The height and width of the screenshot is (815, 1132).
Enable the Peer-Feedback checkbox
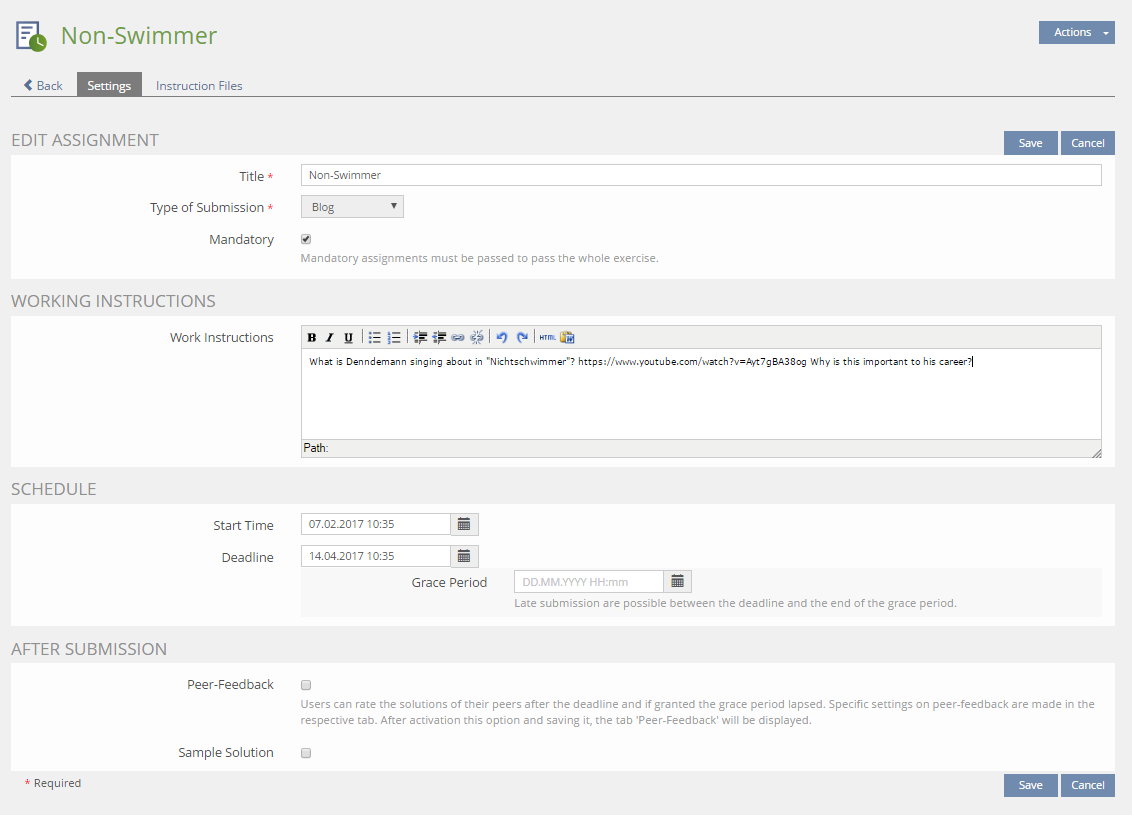coord(306,685)
